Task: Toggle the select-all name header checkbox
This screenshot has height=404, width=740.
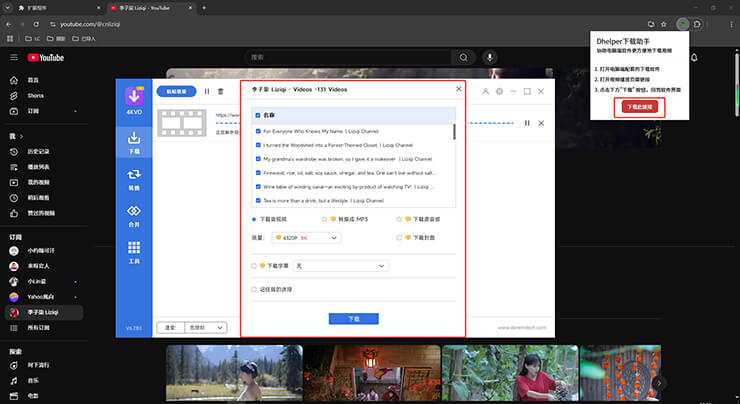Action: 258,115
